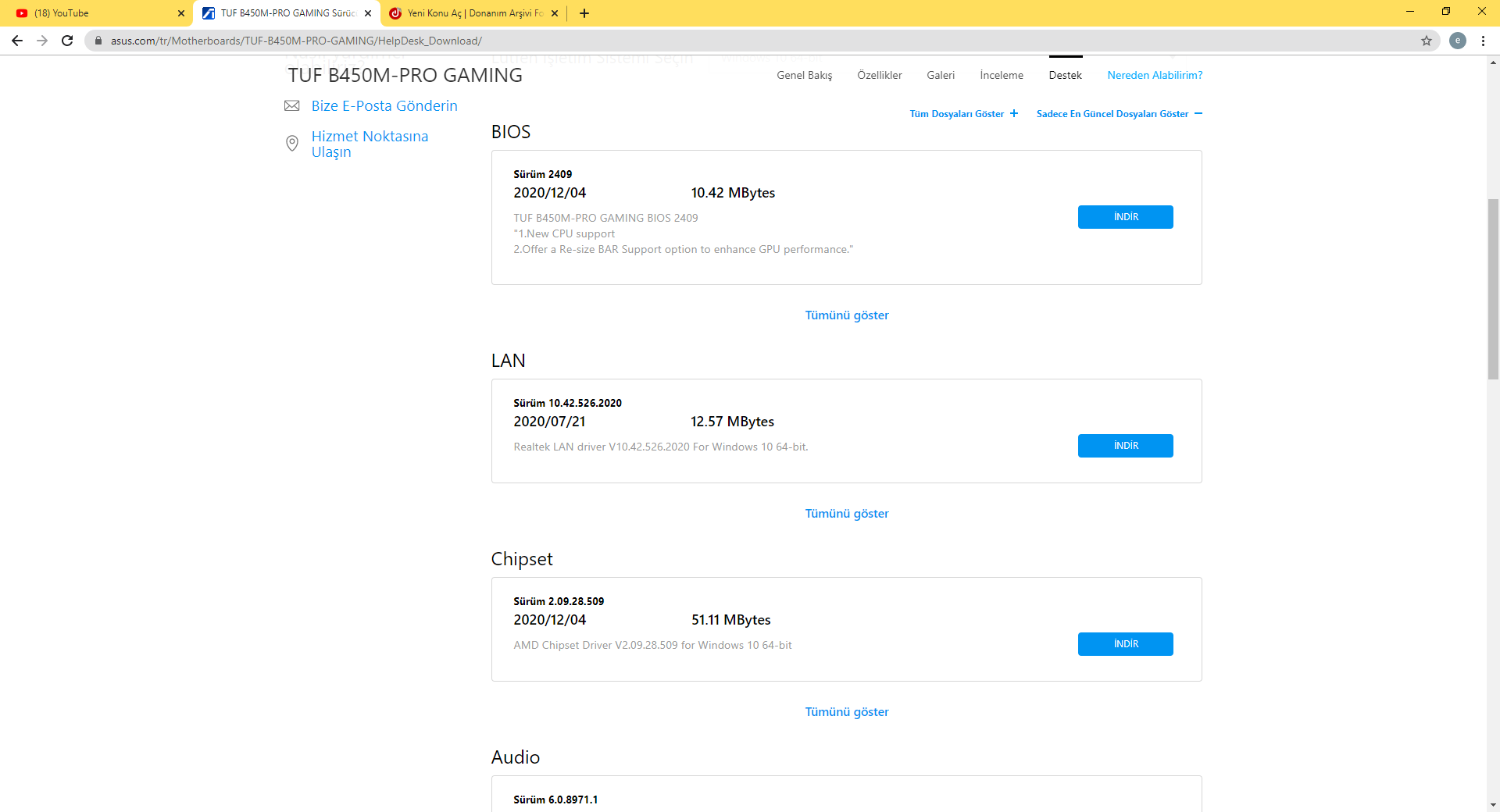Click the Chipset section heading
1500x812 pixels.
click(521, 559)
